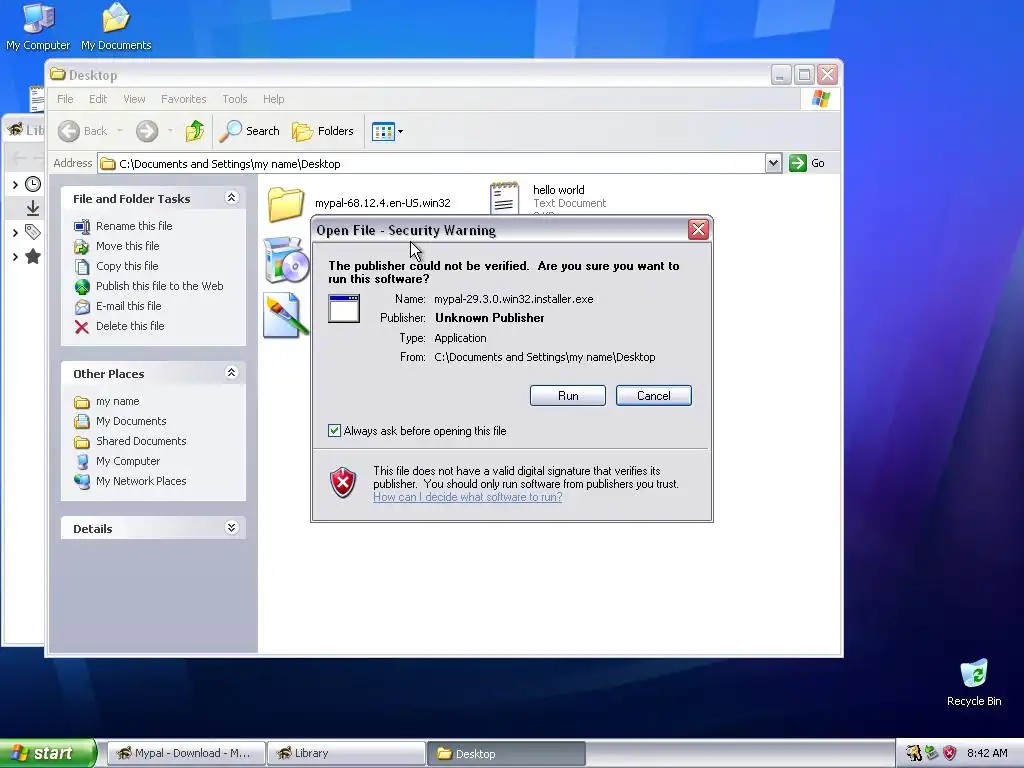The height and width of the screenshot is (768, 1024).
Task: Click the Forward arrow button
Action: [x=147, y=131]
